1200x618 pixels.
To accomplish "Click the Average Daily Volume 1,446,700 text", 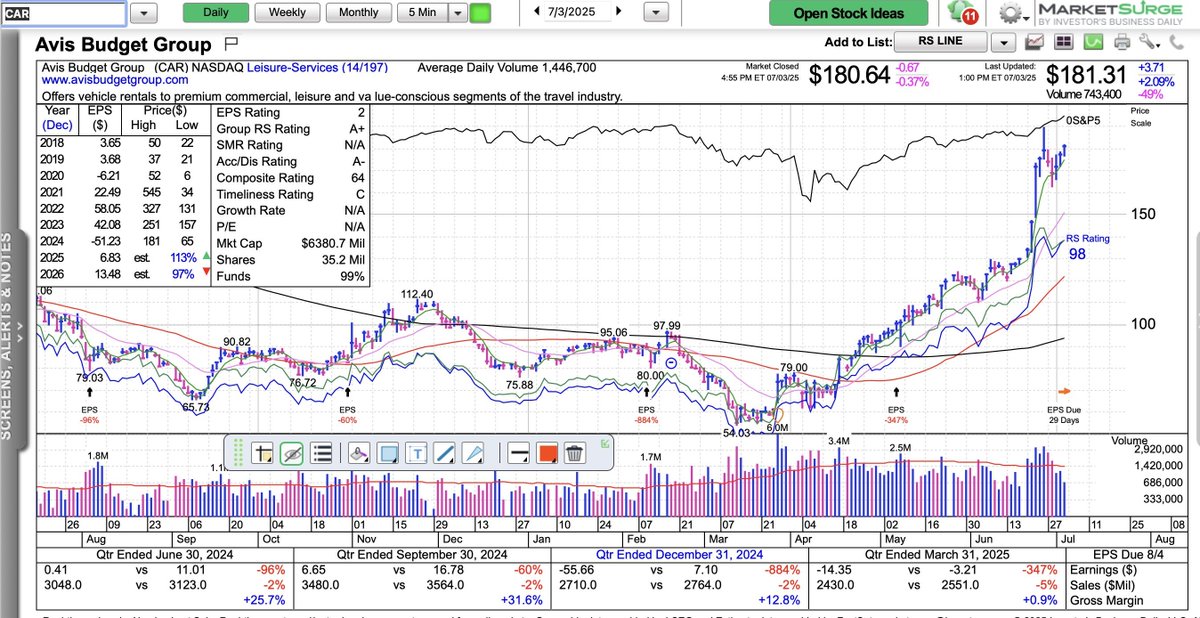I will coord(507,68).
